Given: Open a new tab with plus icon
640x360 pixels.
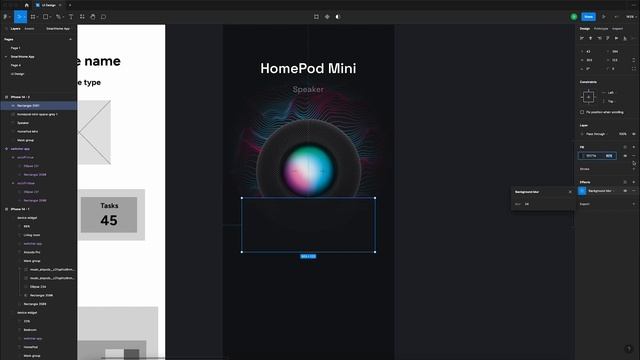Looking at the screenshot, I should point(70,5).
